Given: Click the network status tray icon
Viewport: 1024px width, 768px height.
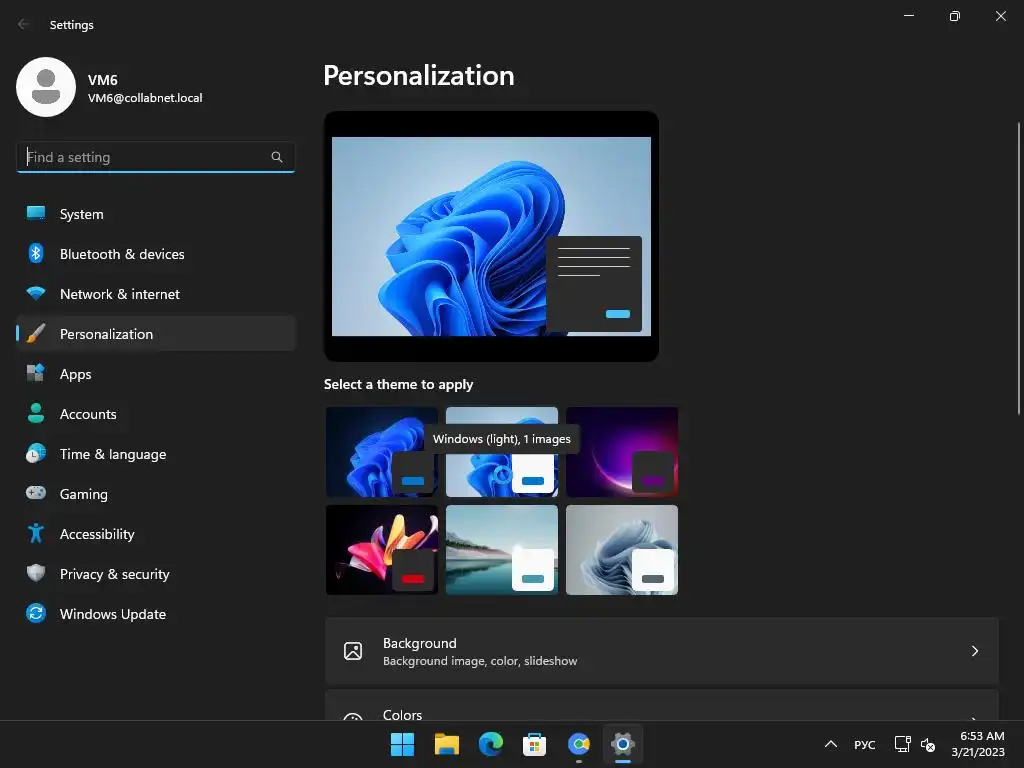Looking at the screenshot, I should pos(903,744).
